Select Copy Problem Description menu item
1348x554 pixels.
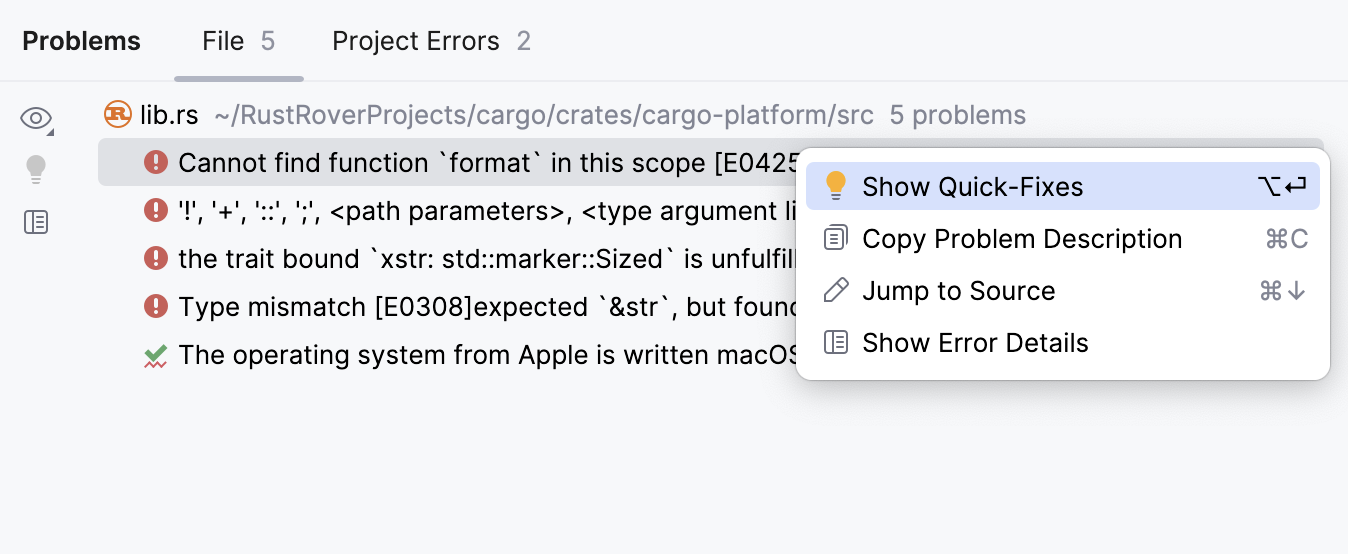point(1021,239)
